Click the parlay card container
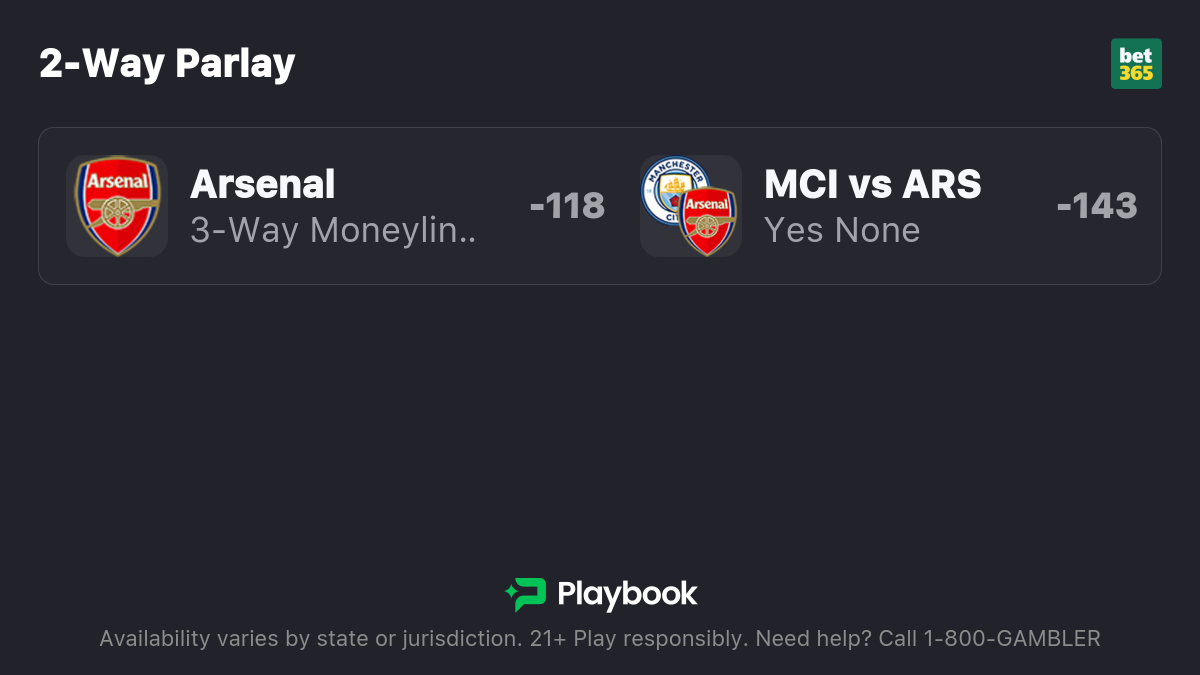Image resolution: width=1200 pixels, height=675 pixels. [600, 206]
